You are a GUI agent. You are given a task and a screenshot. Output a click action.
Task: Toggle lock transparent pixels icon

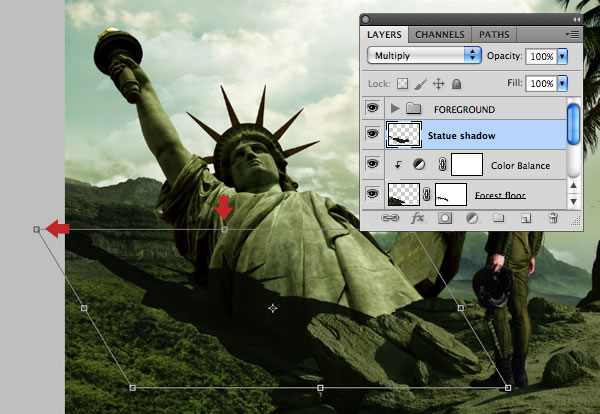pyautogui.click(x=402, y=83)
